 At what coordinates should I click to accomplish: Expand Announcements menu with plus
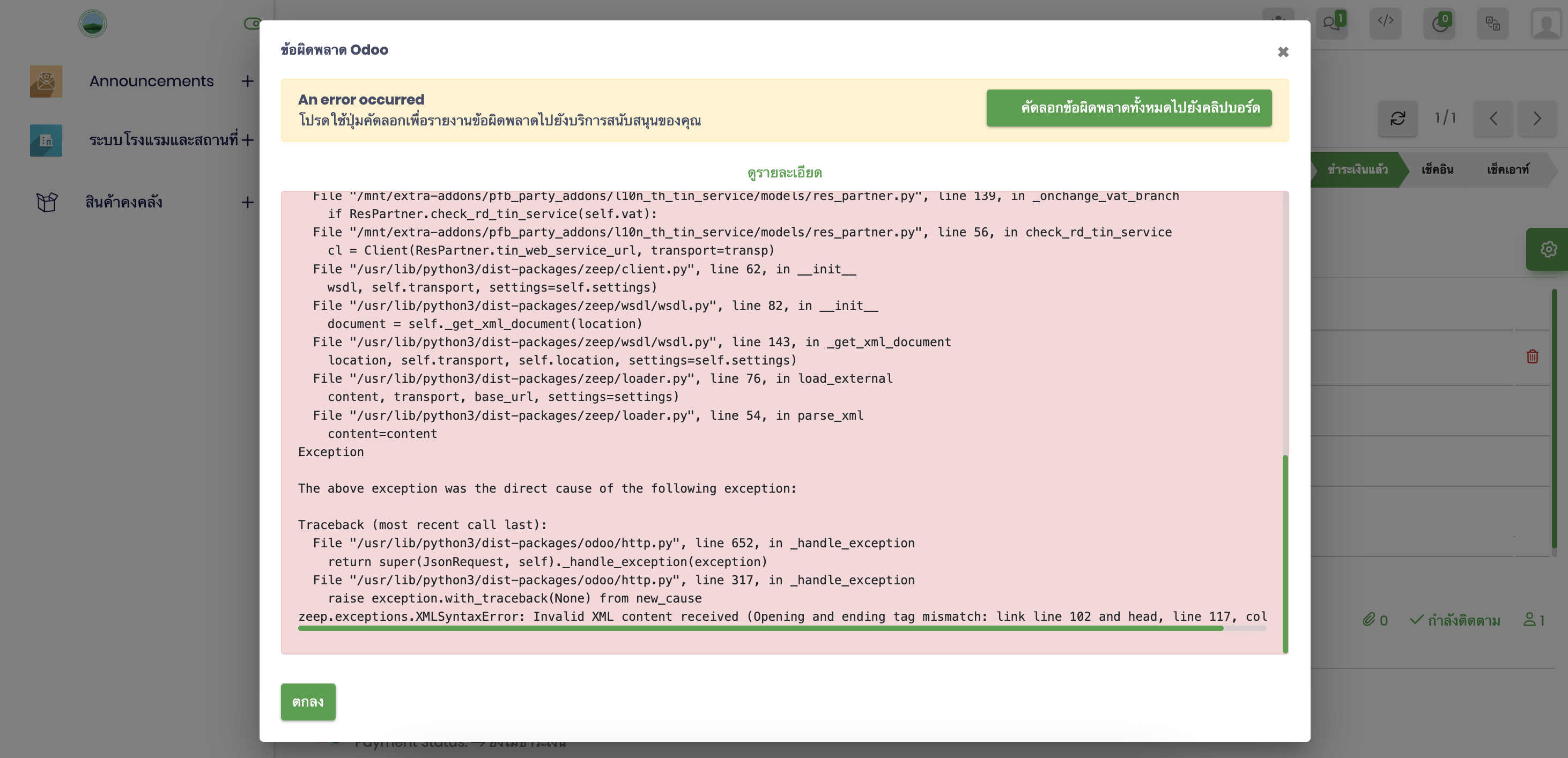[x=247, y=81]
